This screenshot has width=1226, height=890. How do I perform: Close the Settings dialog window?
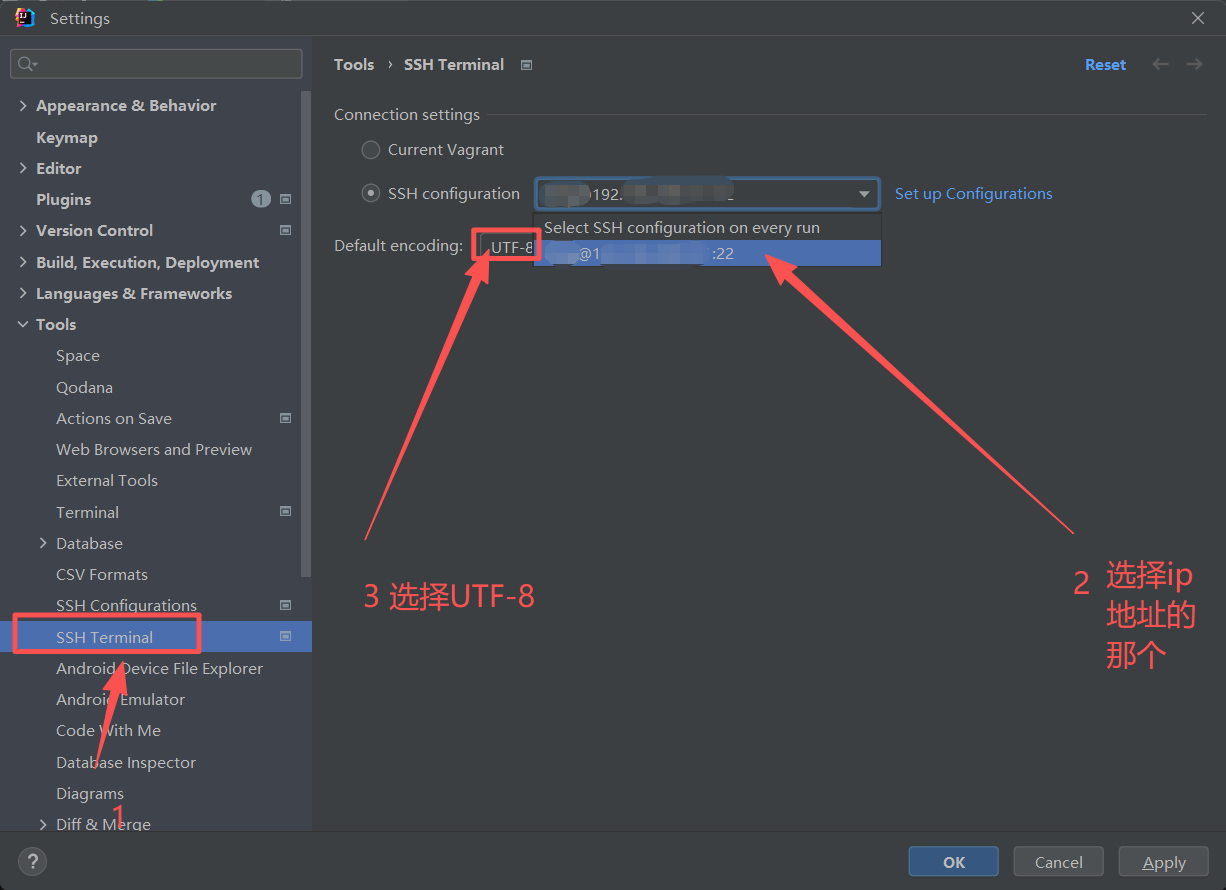[x=1198, y=18]
